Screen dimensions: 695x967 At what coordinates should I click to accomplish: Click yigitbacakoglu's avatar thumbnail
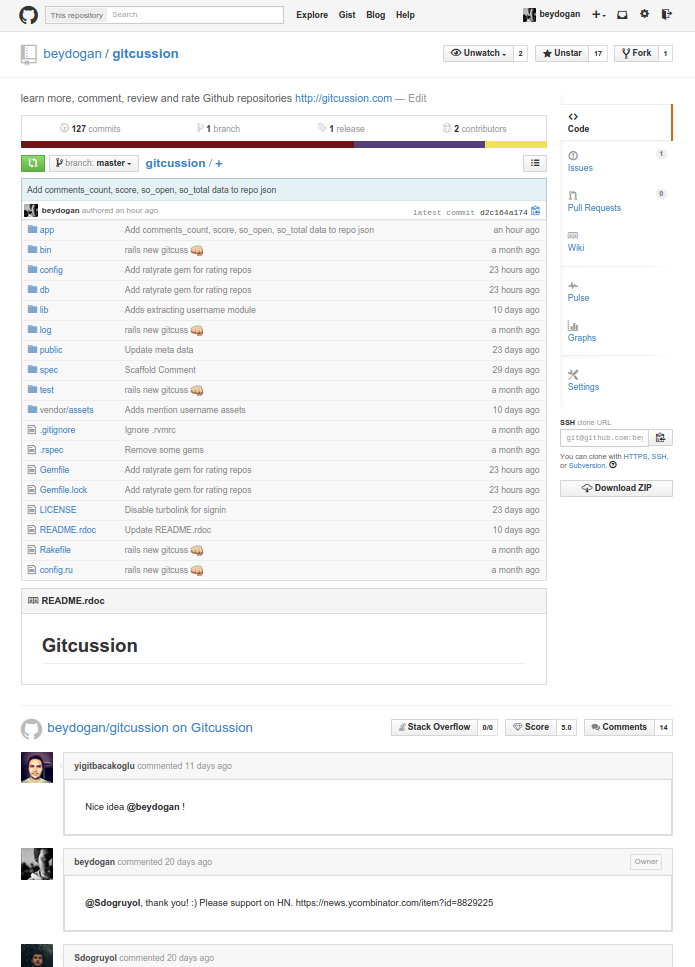(37, 768)
